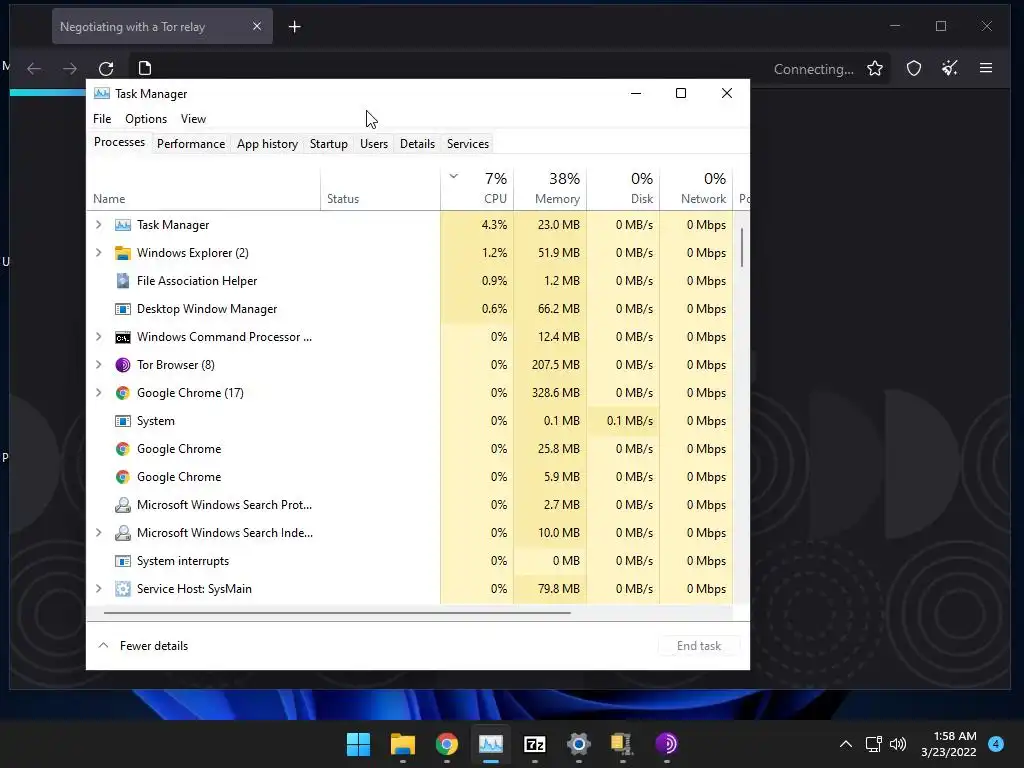Click the Windows Explorer folder icon in list

123,253
